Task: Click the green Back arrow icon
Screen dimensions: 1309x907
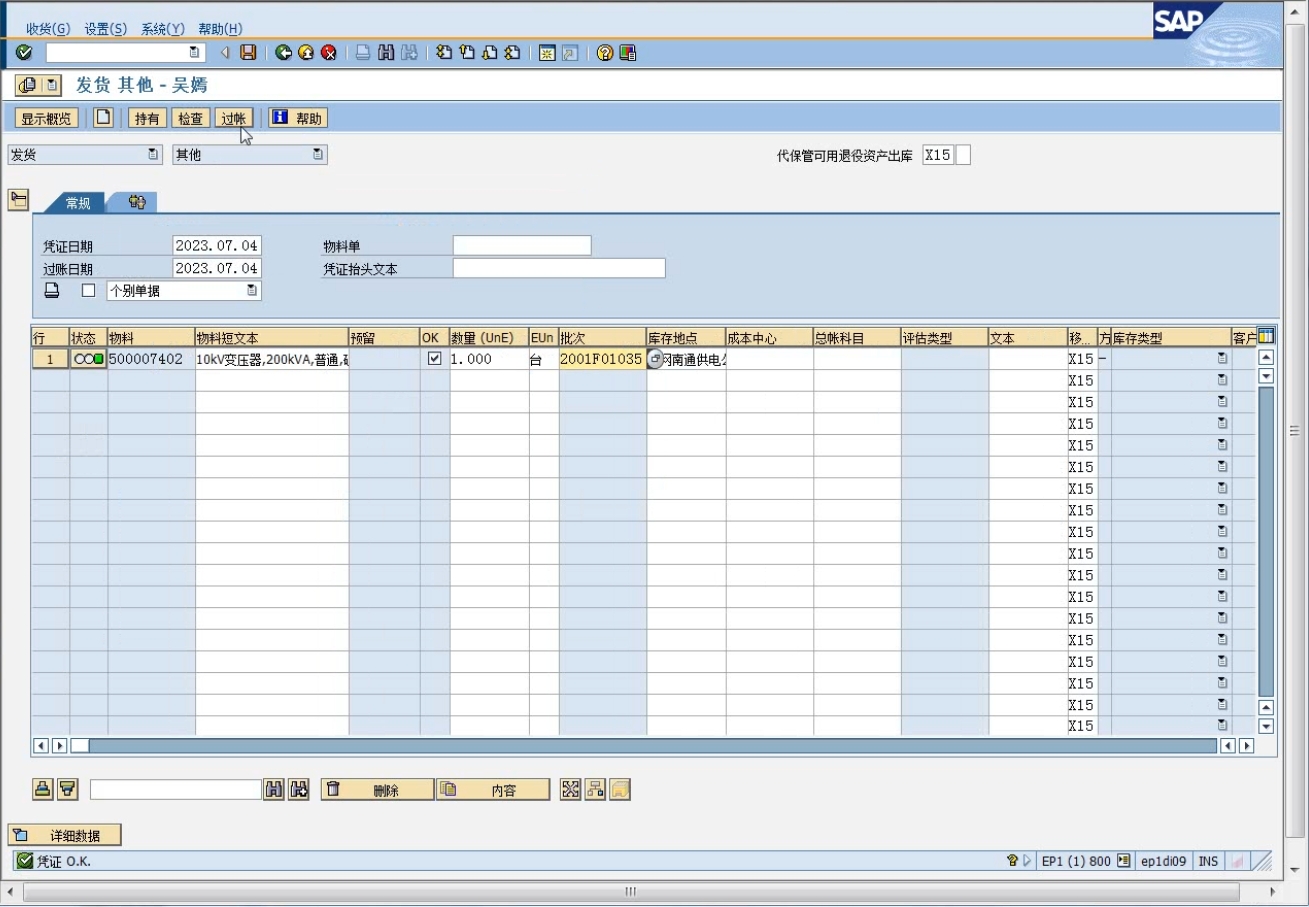Action: pyautogui.click(x=284, y=53)
